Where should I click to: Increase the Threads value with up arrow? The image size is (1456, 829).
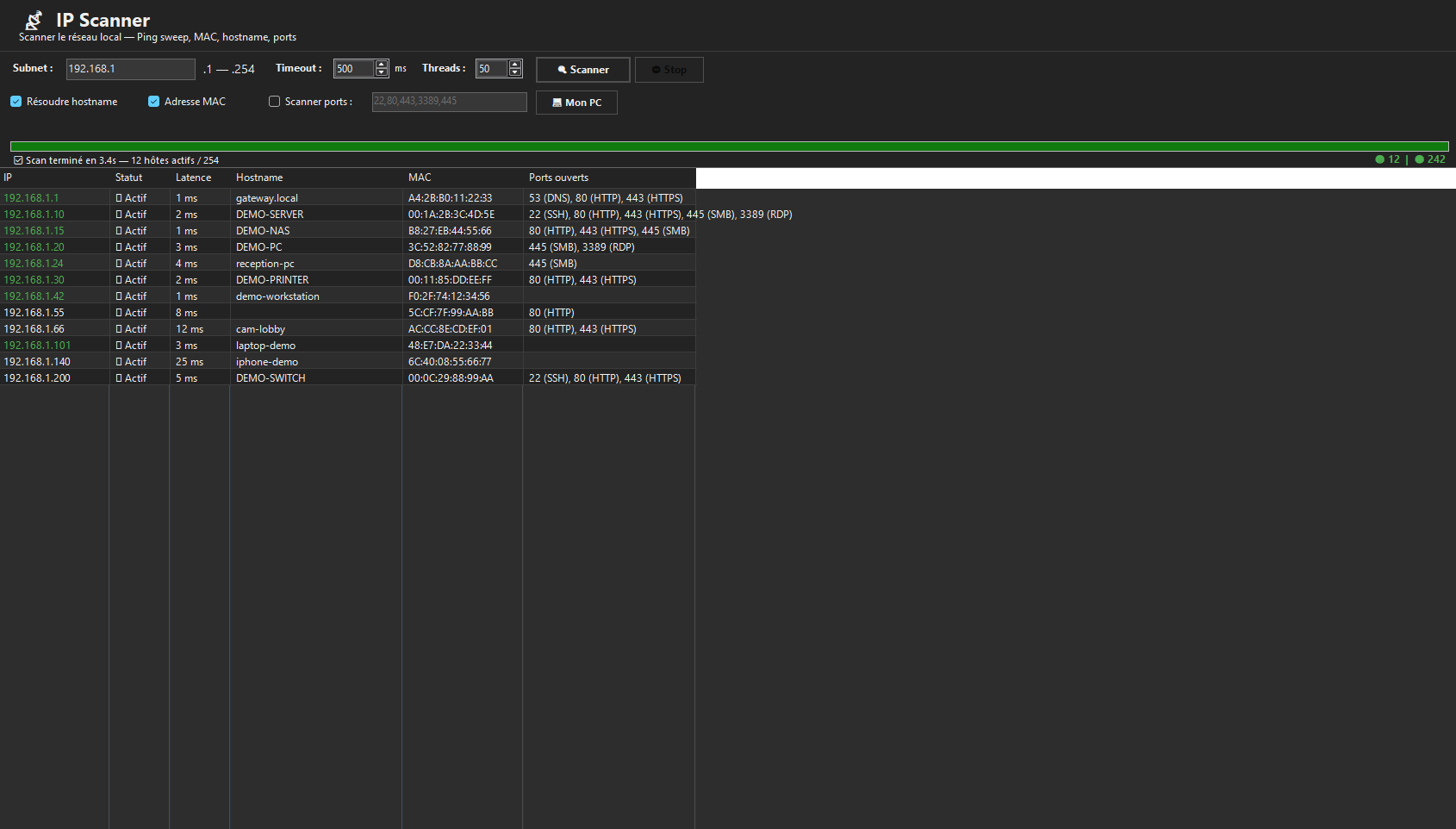coord(515,65)
